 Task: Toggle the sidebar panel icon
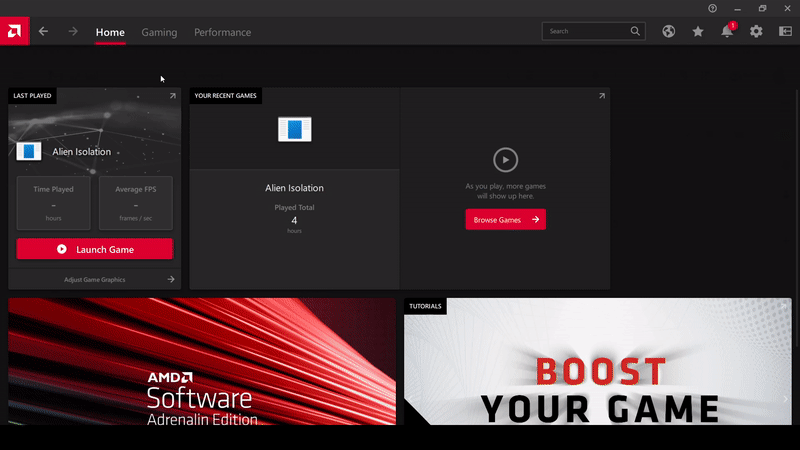point(785,31)
